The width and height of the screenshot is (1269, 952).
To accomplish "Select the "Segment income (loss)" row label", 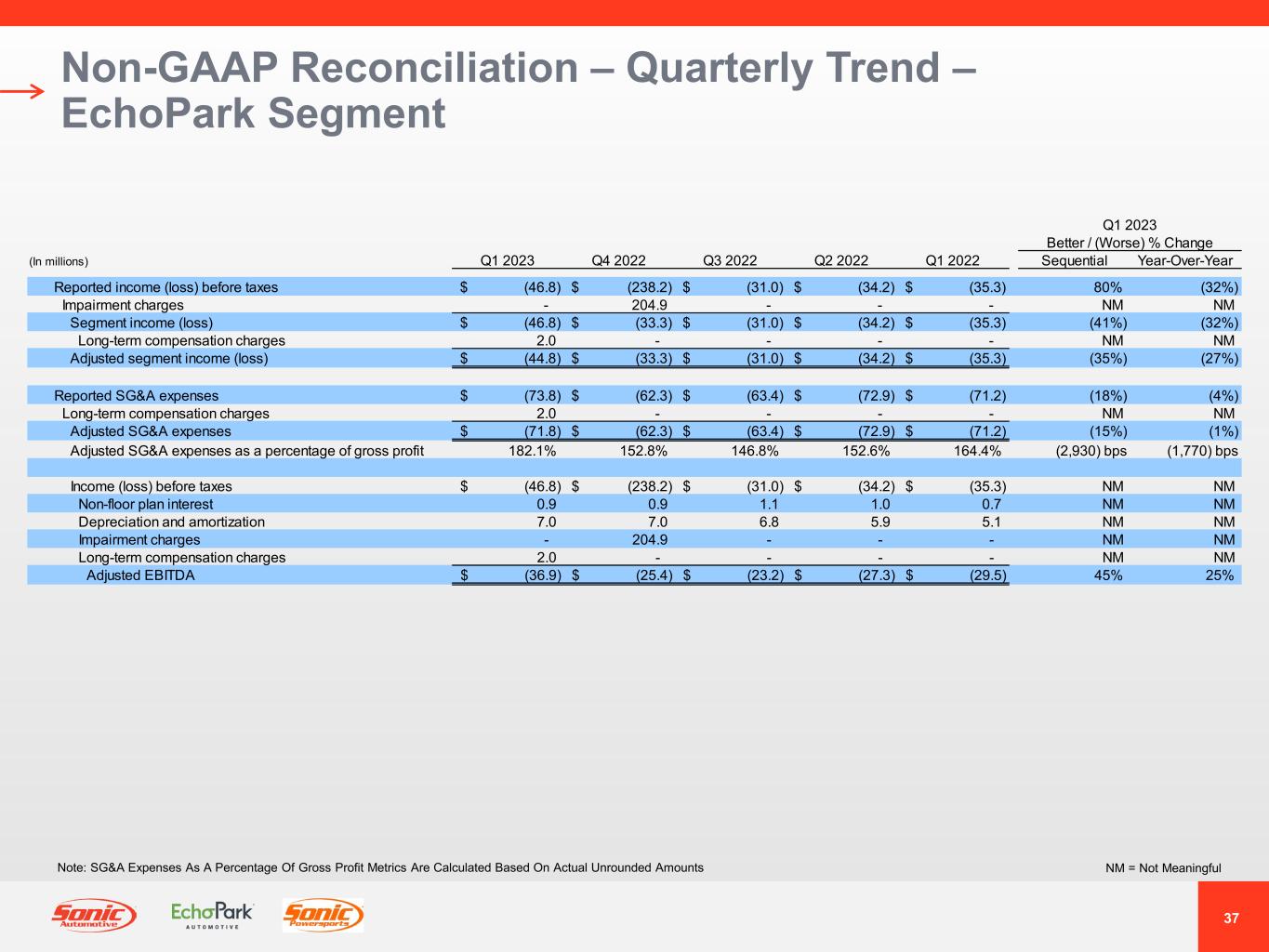I will tap(141, 323).
